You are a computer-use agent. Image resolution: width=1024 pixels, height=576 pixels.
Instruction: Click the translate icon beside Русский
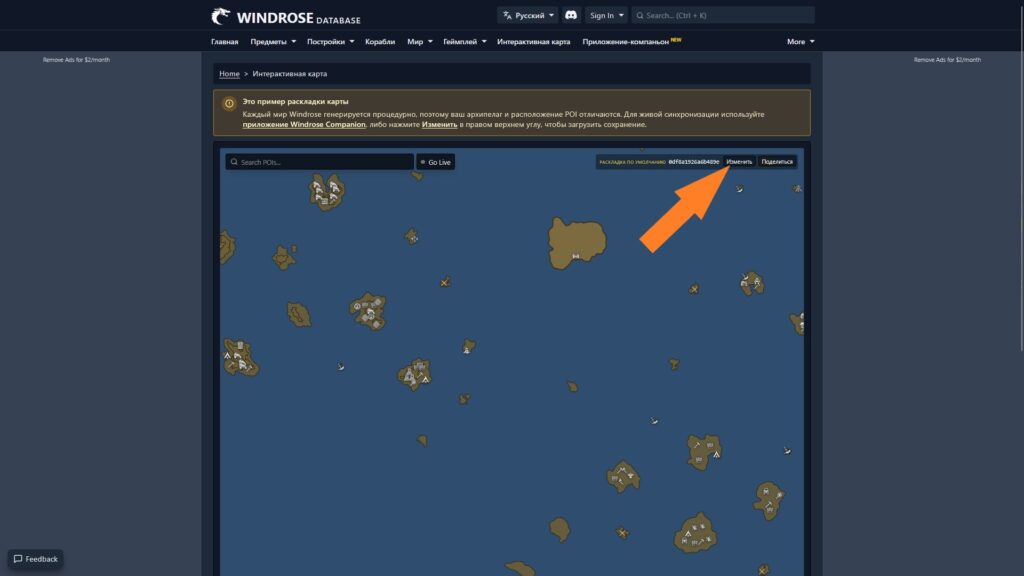tap(507, 15)
